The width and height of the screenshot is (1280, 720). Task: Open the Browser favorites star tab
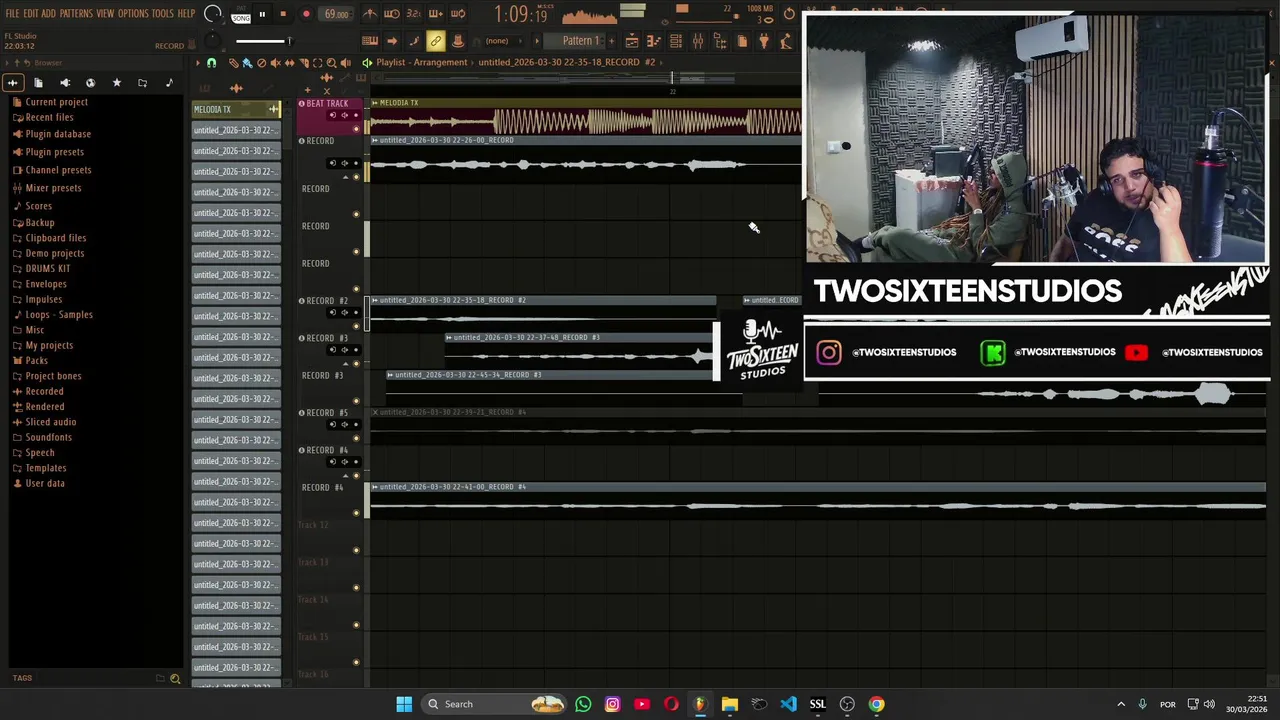[x=117, y=83]
